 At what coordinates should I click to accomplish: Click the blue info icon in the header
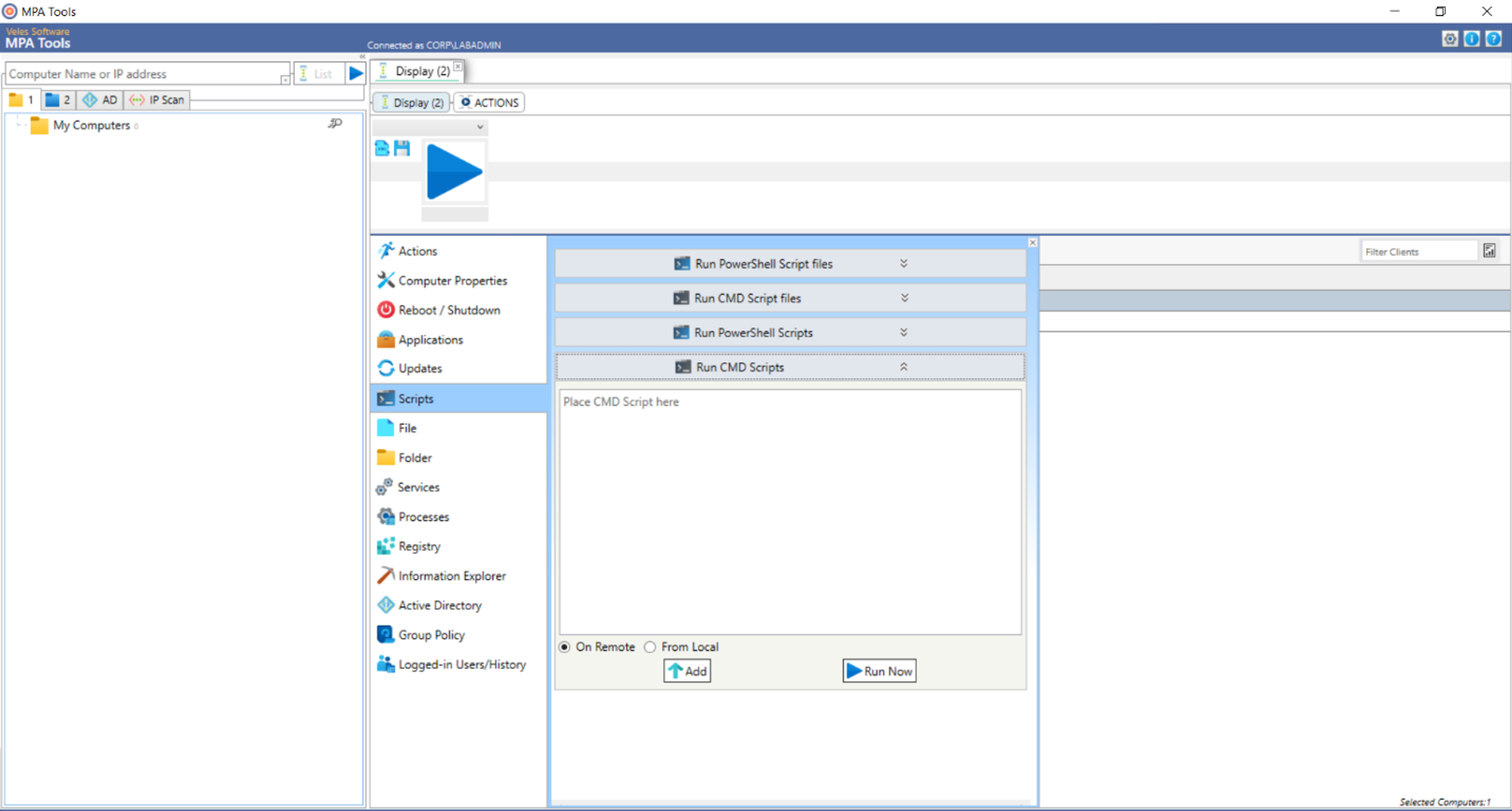point(1471,39)
